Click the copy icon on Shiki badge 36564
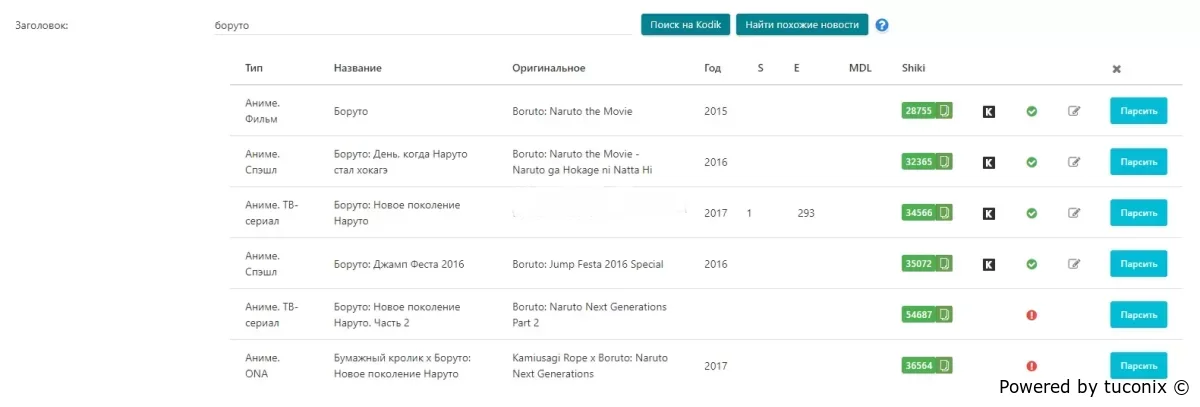Screen dimensions: 1200x407 tap(943, 366)
